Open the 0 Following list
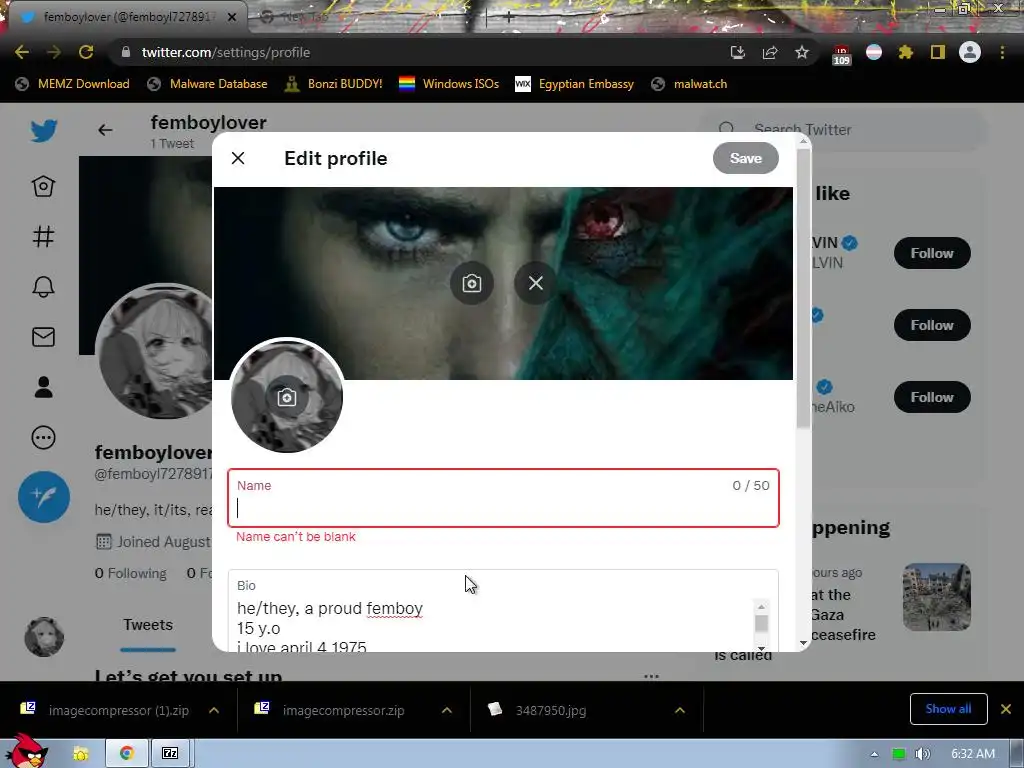The width and height of the screenshot is (1024, 768). tap(131, 573)
